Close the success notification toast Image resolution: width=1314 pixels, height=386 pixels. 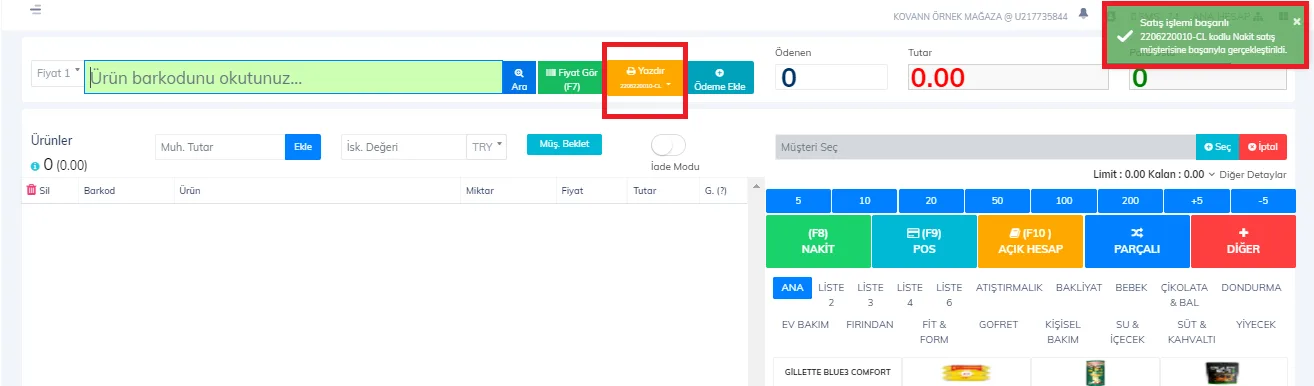1297,20
